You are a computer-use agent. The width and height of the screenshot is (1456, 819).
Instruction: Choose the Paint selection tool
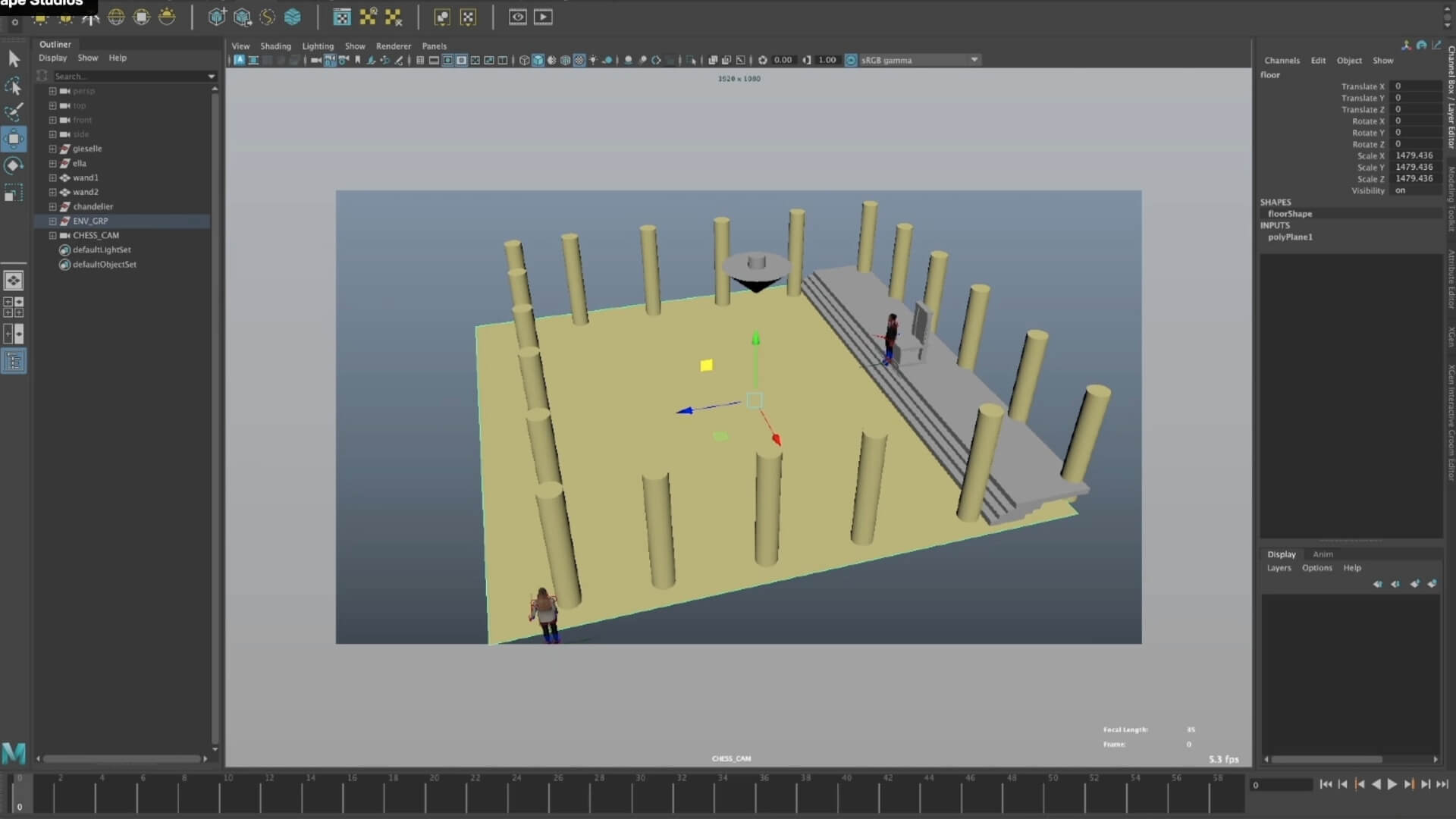(x=14, y=112)
